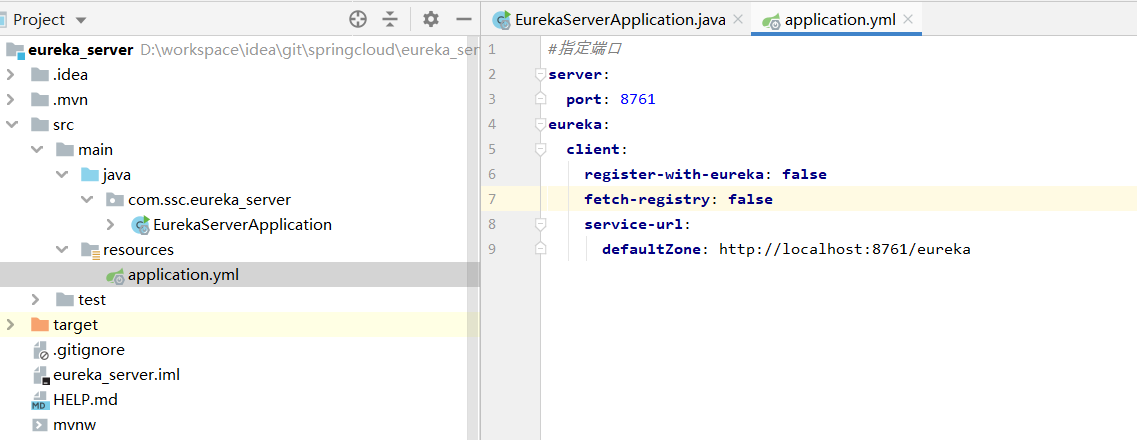Close the application.yml tab

[x=908, y=20]
